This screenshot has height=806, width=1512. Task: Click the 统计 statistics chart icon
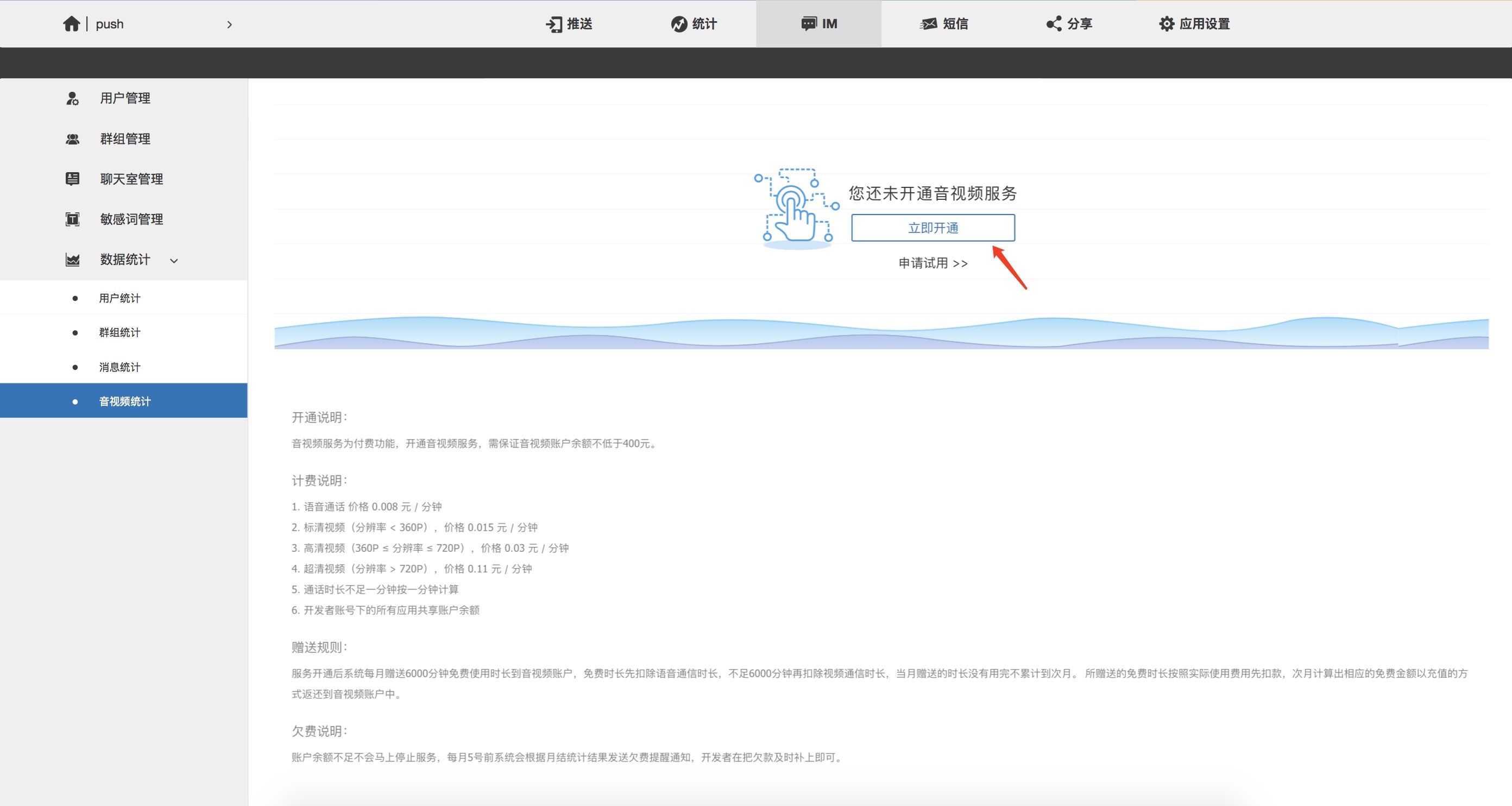tap(678, 24)
